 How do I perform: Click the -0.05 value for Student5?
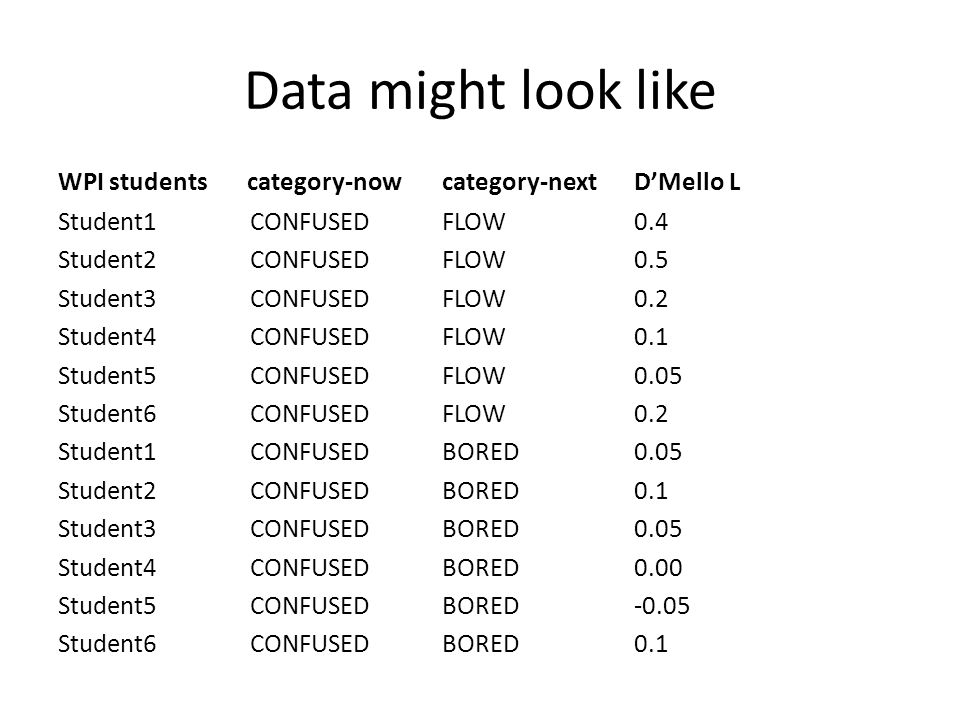(662, 606)
